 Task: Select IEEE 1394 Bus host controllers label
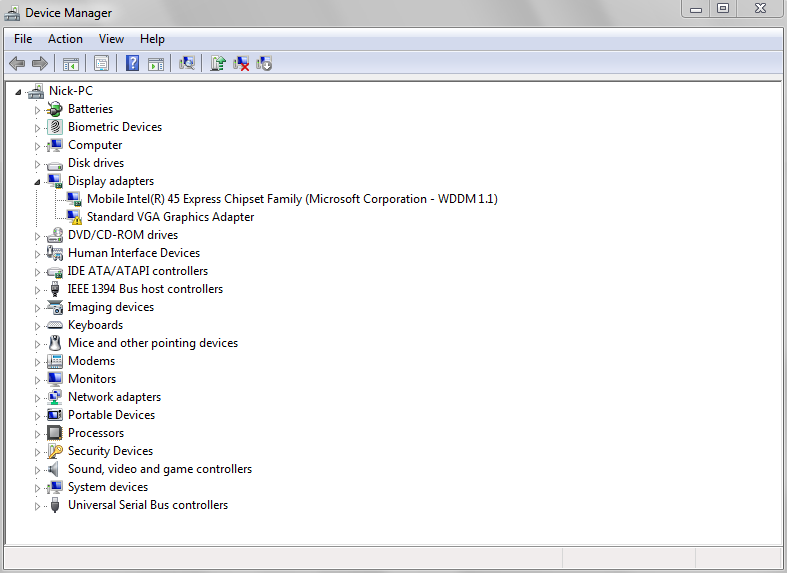[x=146, y=289]
